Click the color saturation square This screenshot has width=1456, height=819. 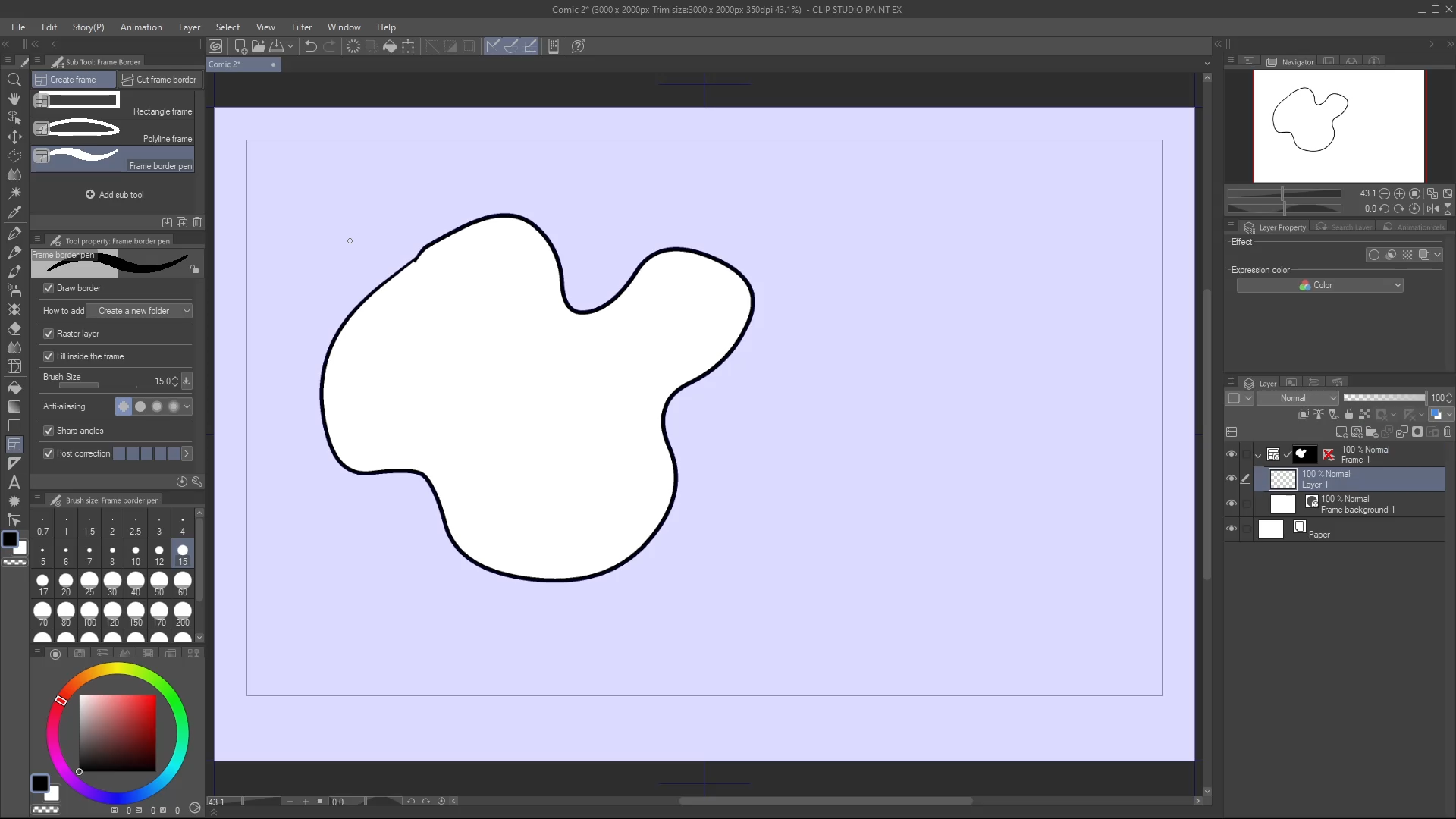click(118, 733)
